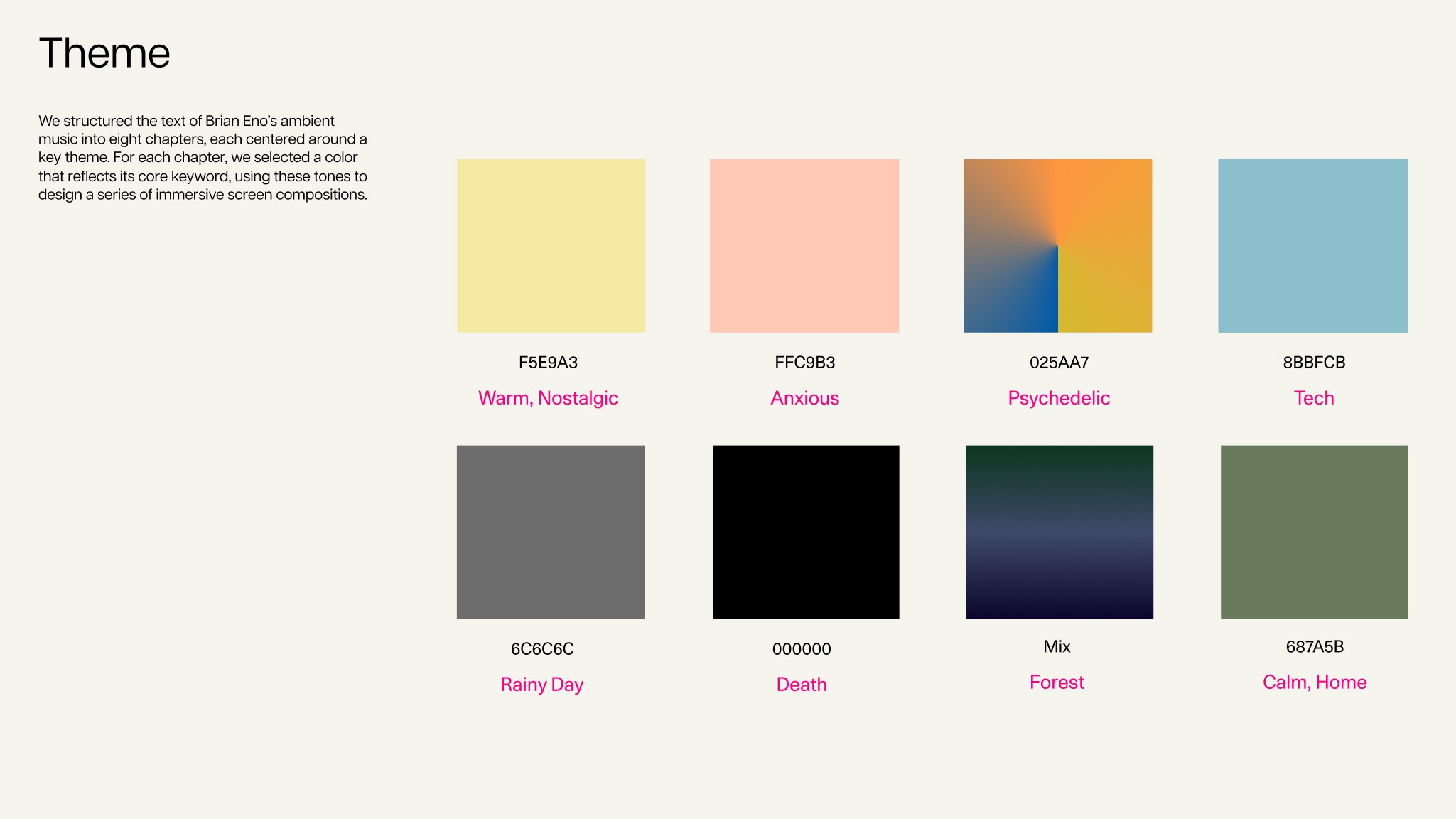Select the Psychedelic label text
The image size is (1456, 819).
1059,398
